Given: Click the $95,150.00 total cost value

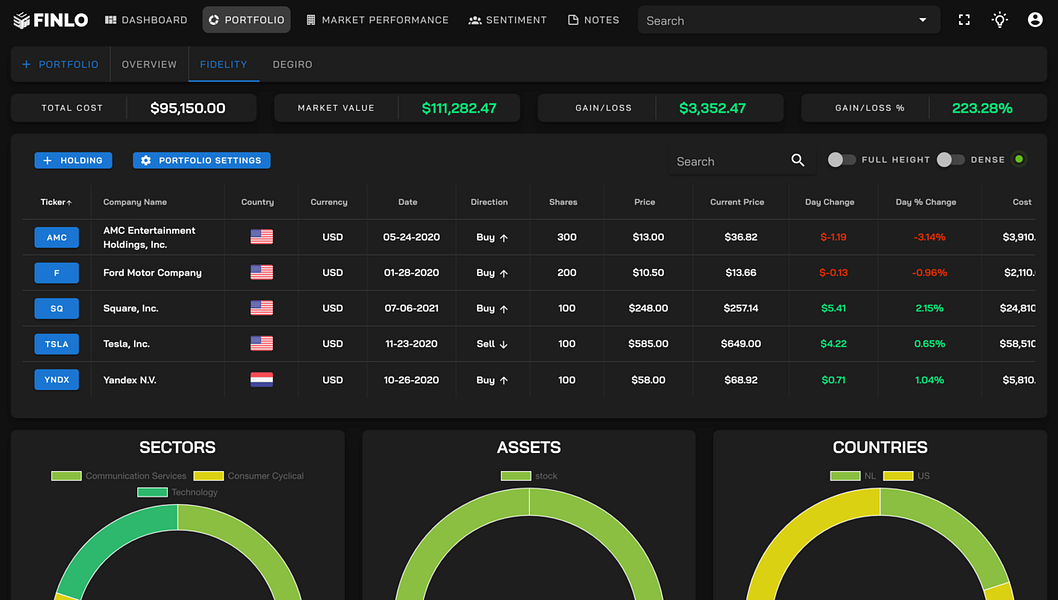Looking at the screenshot, I should (x=188, y=108).
